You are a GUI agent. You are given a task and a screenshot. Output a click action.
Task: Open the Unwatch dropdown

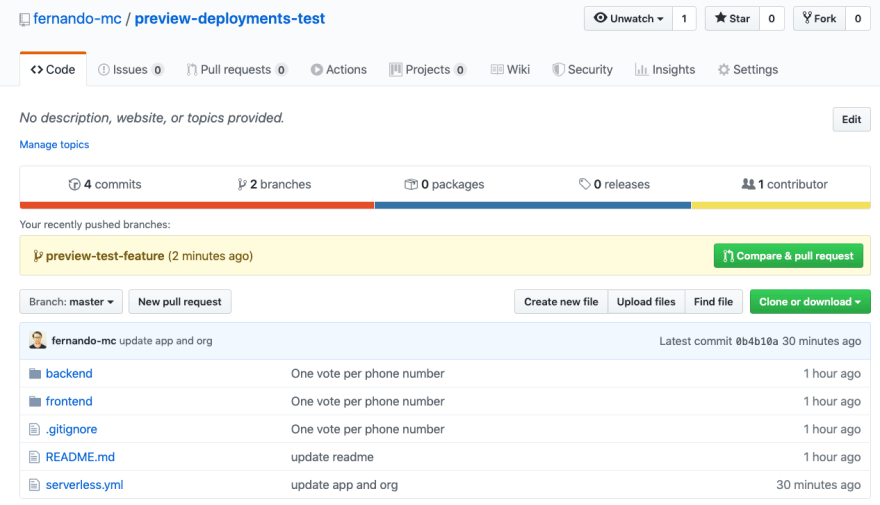point(628,19)
